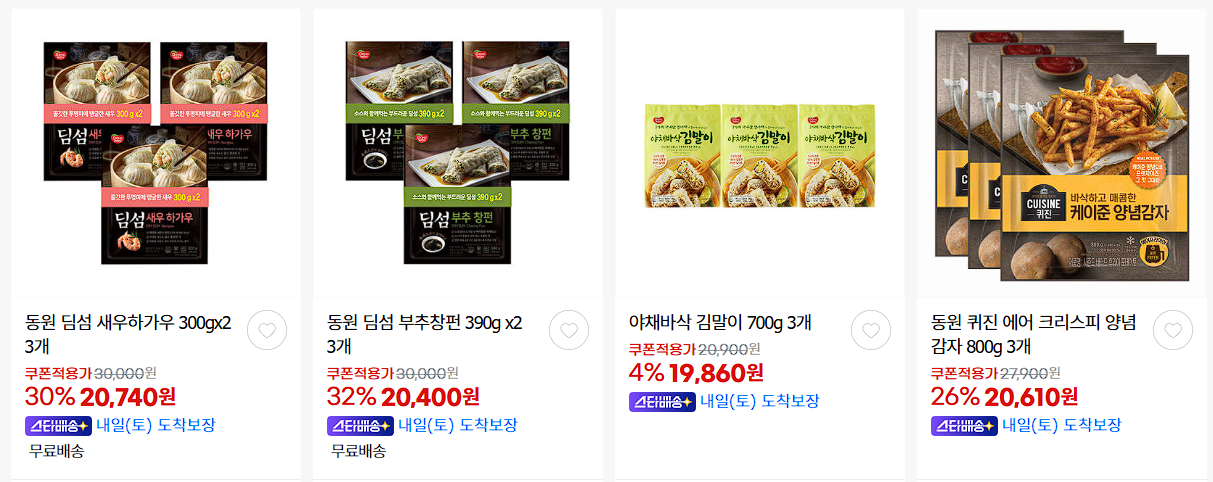
Task: Click 내일(토) 도착보장 under the 김말이 item
Action: point(760,401)
